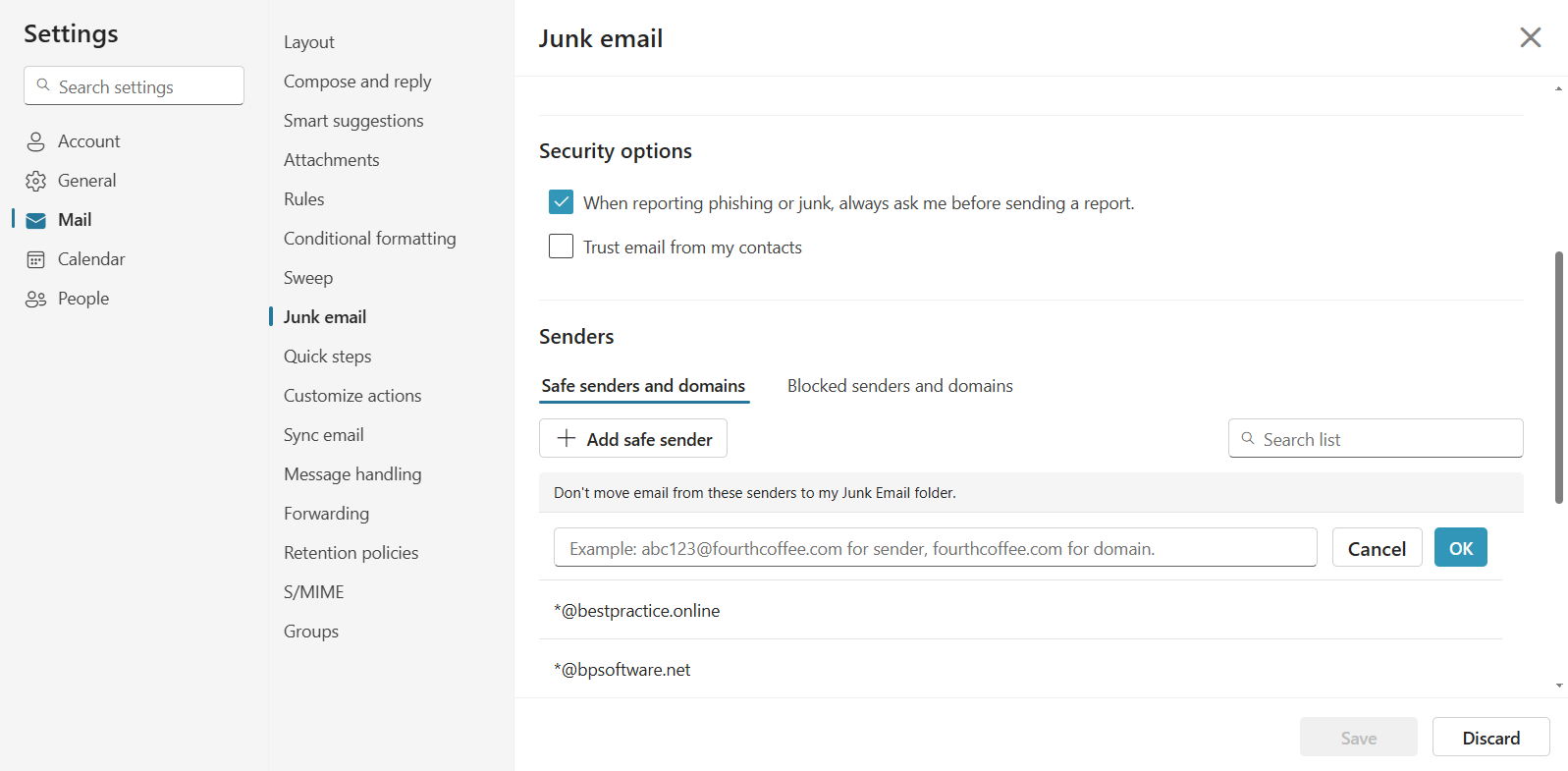Viewport: 1568px width, 771px height.
Task: Click the scroll up arrow
Action: click(x=1558, y=89)
